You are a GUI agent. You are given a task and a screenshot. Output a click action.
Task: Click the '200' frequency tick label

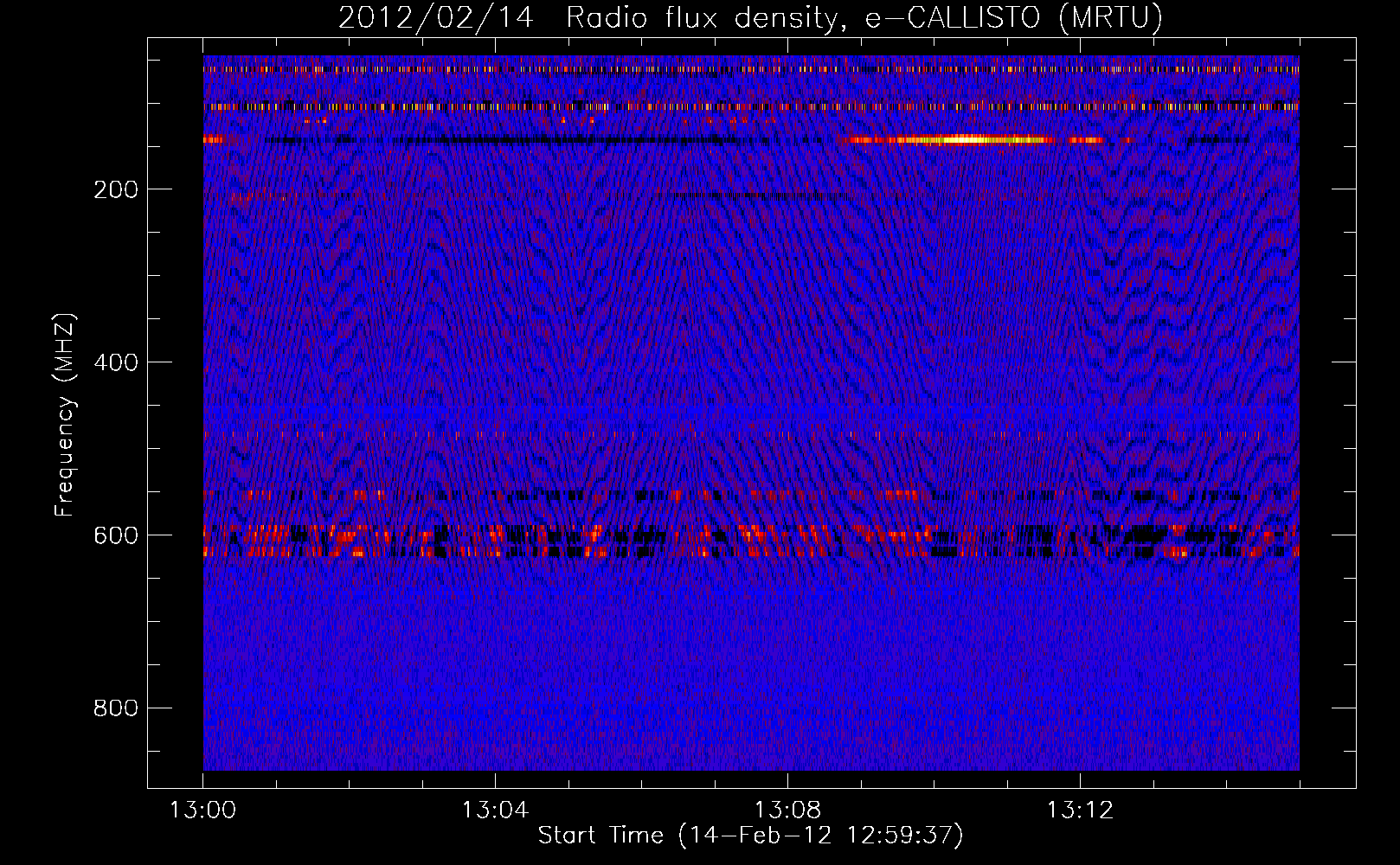pyautogui.click(x=116, y=189)
